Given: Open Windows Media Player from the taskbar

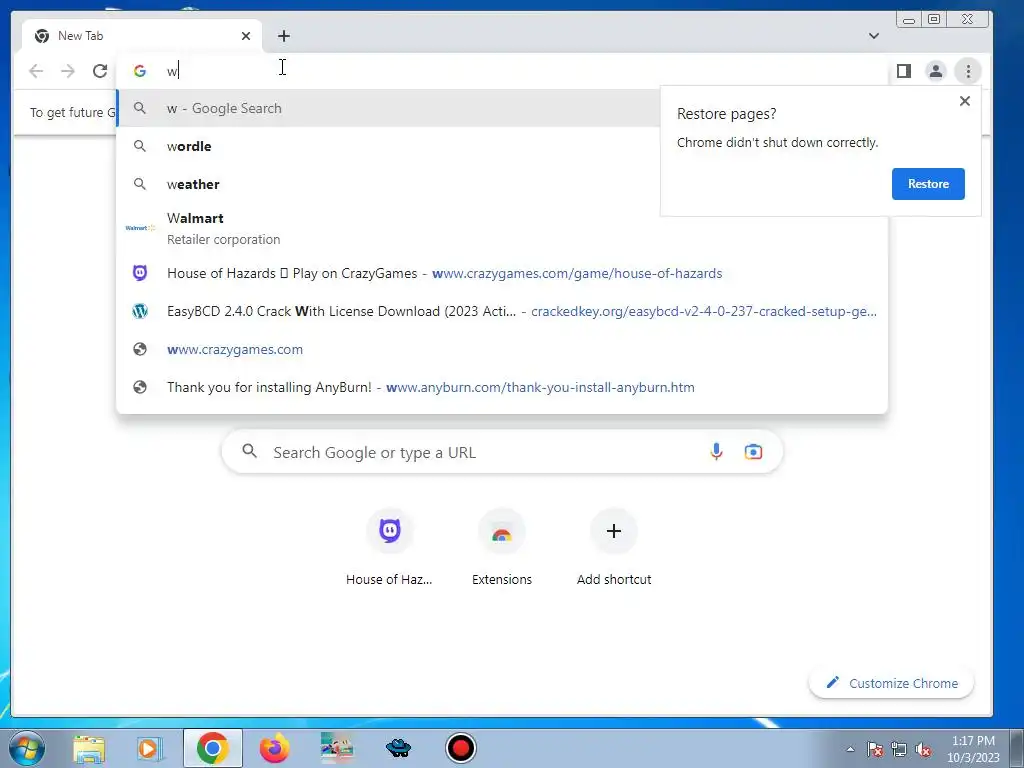Looking at the screenshot, I should [x=150, y=749].
